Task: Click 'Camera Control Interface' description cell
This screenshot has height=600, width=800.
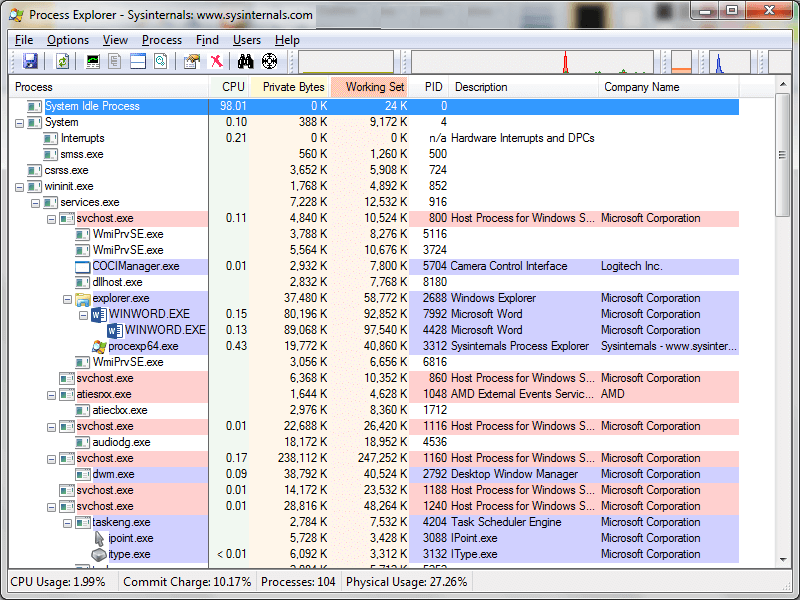Action: (x=509, y=266)
